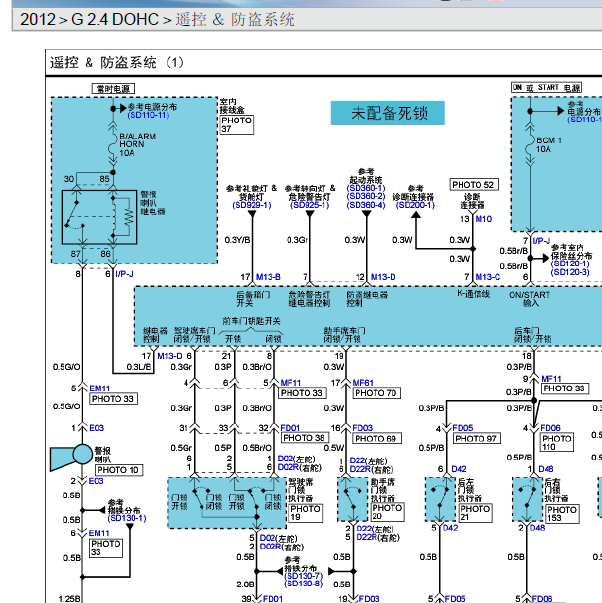This screenshot has height=603, width=602.
Task: Select connector M13-C at pin 7
Action: click(x=487, y=277)
